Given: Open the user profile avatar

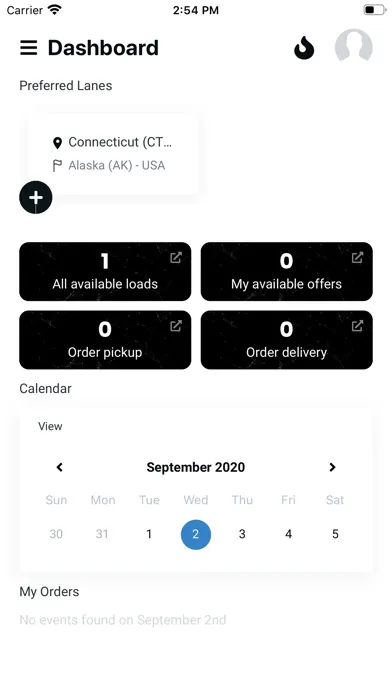Looking at the screenshot, I should (353, 47).
